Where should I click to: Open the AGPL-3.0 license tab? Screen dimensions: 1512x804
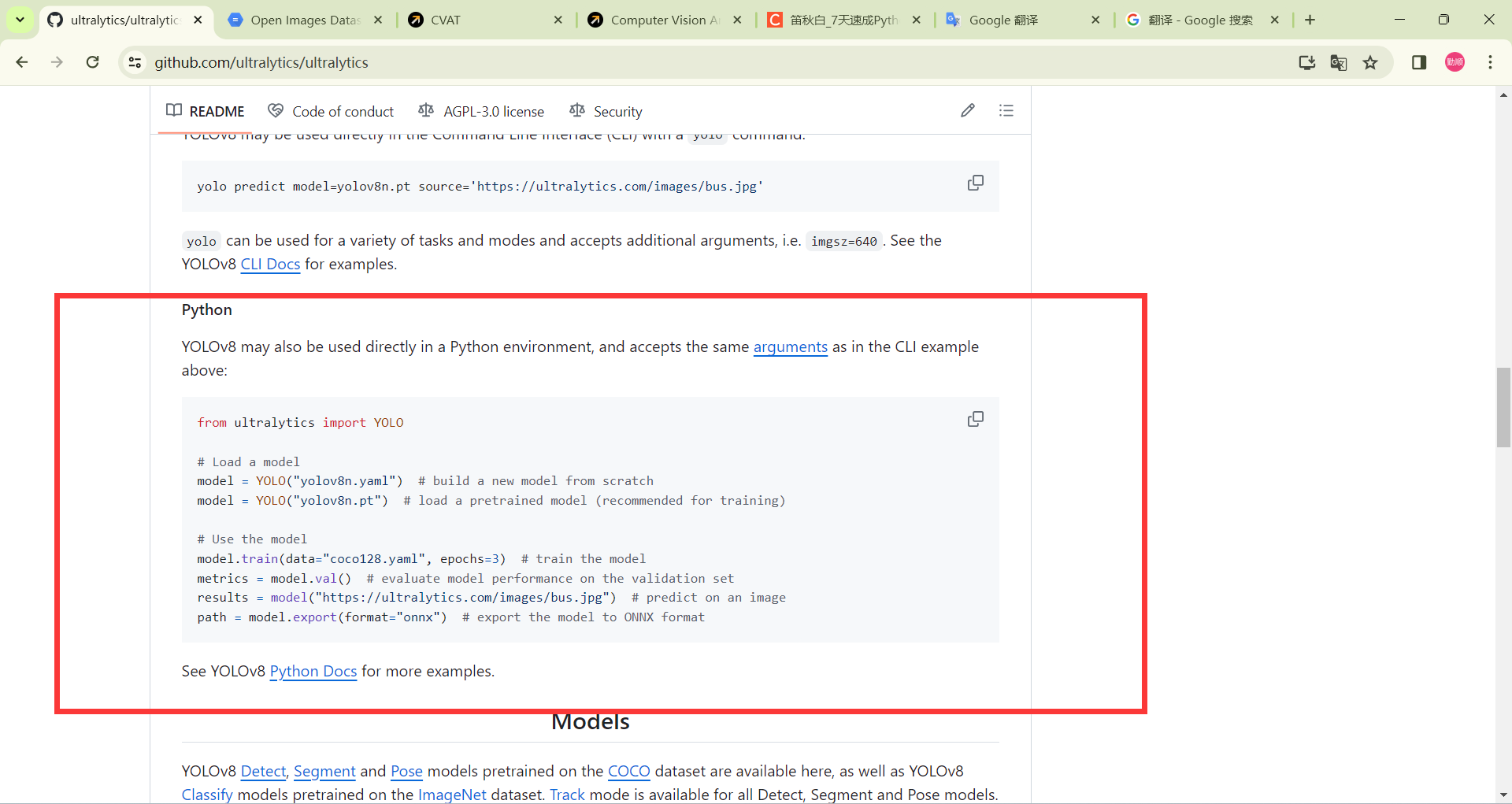coord(481,111)
